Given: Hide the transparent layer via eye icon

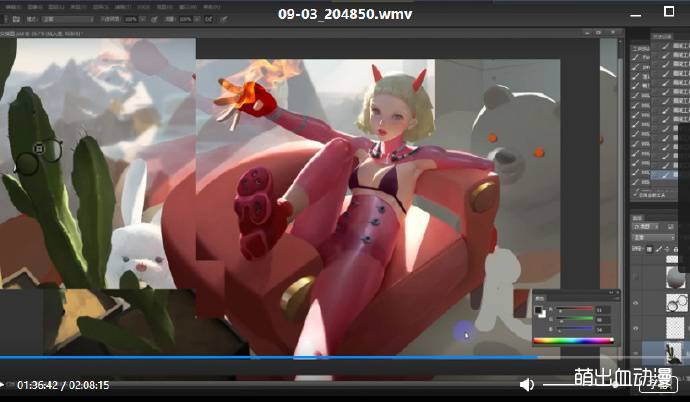Looking at the screenshot, I should 636,328.
